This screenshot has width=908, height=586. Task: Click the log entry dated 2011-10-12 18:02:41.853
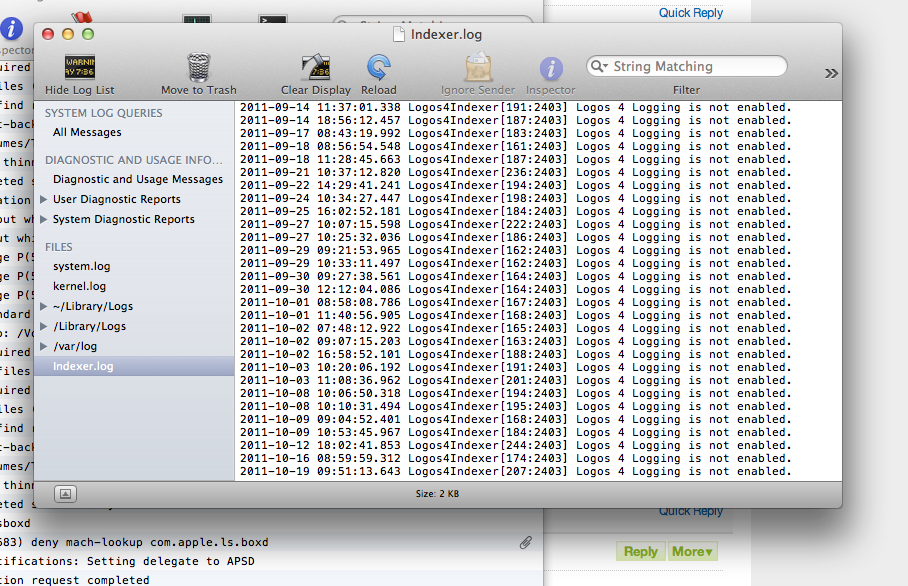pos(515,445)
